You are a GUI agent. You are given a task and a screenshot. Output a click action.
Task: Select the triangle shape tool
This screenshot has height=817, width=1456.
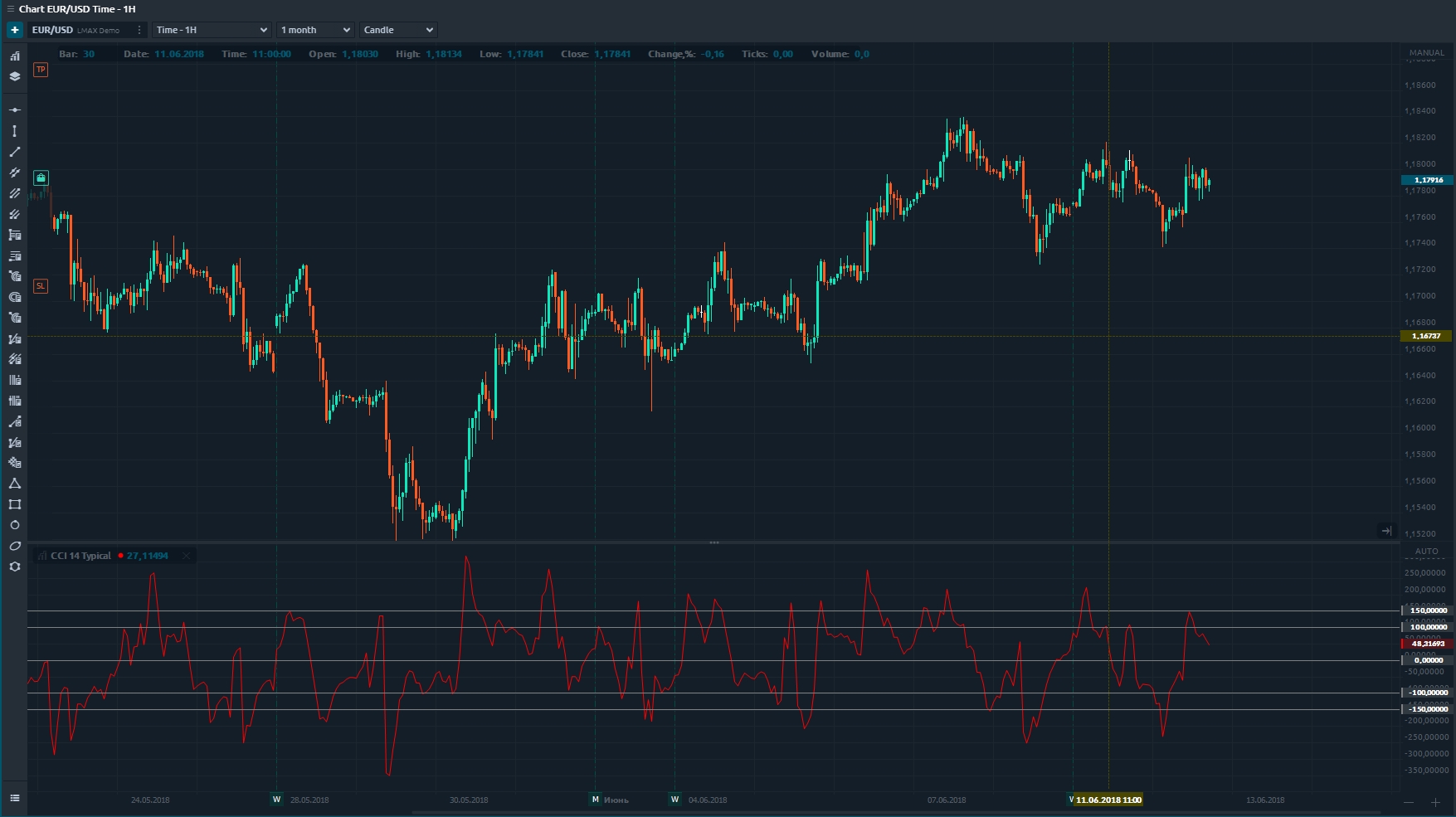(15, 484)
